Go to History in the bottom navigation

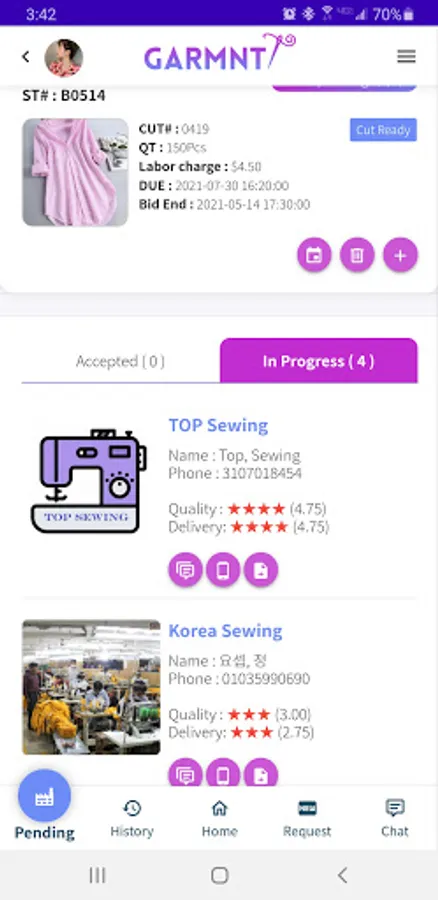[132, 818]
